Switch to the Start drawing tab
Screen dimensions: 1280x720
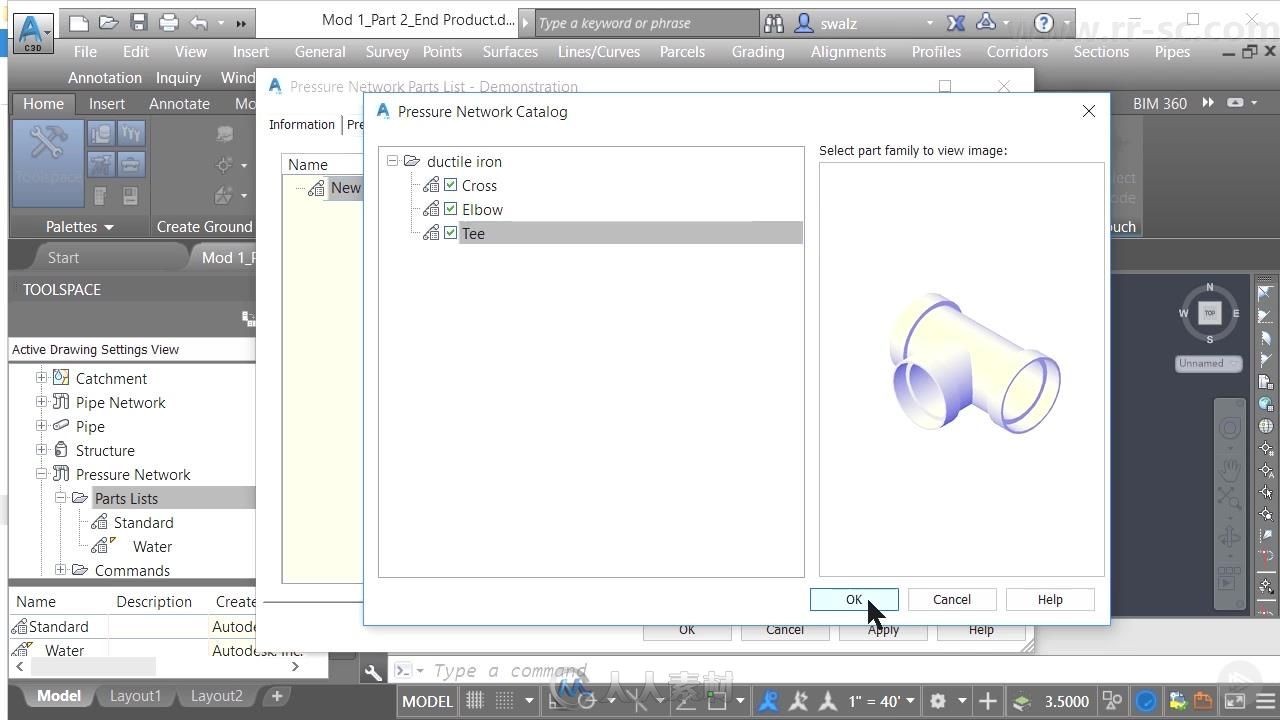(63, 257)
